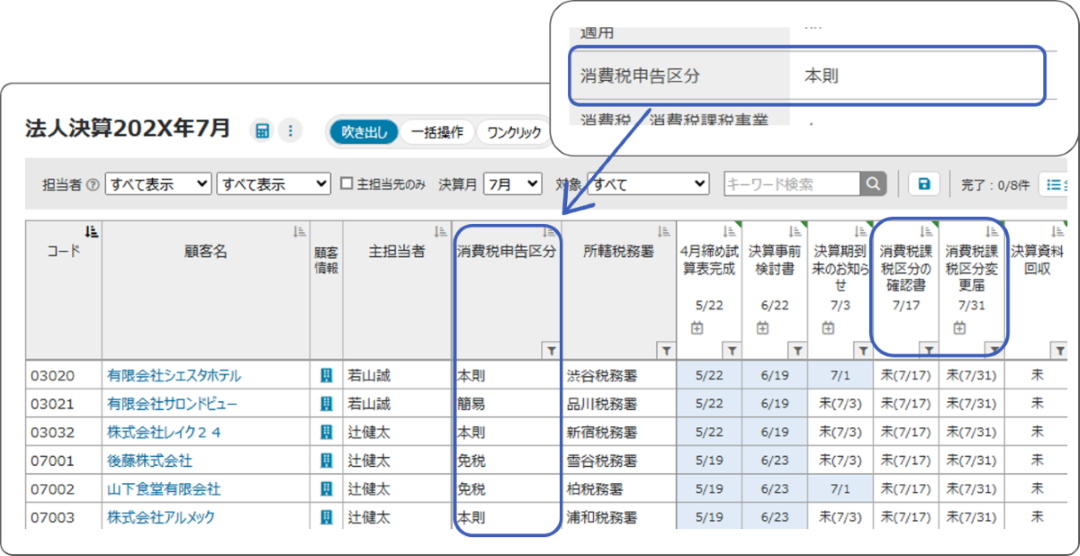Click the calendar icon under 5/22 in header
Image resolution: width=1080 pixels, height=556 pixels.
point(697,328)
